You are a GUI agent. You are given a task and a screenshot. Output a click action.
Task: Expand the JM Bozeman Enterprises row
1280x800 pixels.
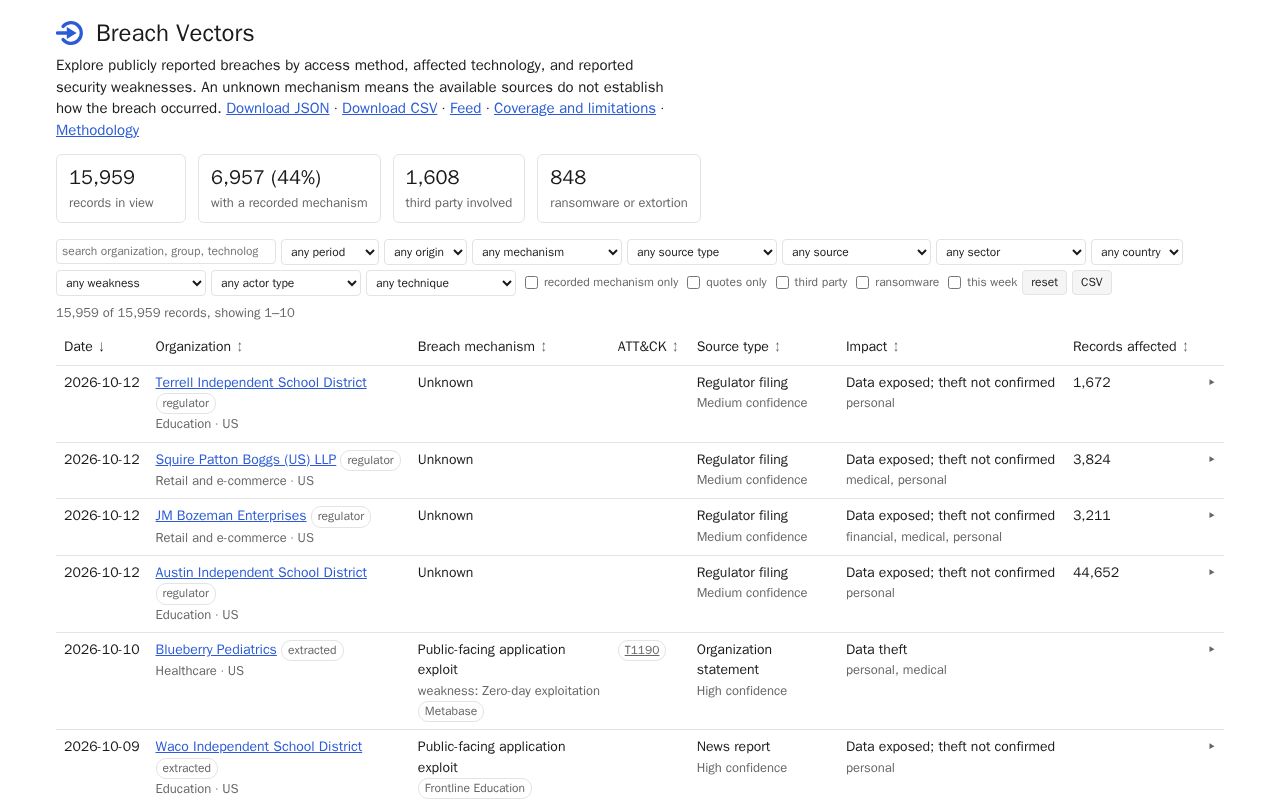[1211, 515]
